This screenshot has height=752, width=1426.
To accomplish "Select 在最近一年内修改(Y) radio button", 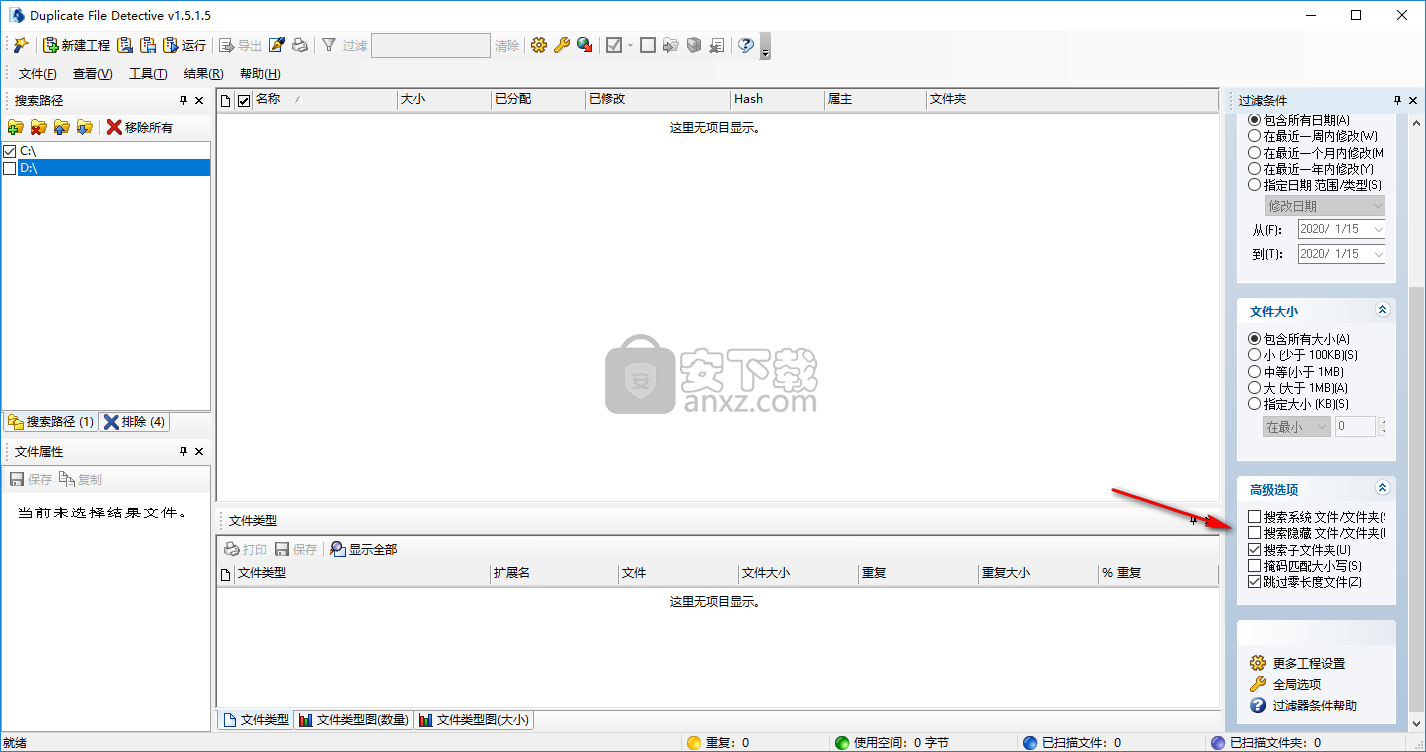I will point(1254,168).
